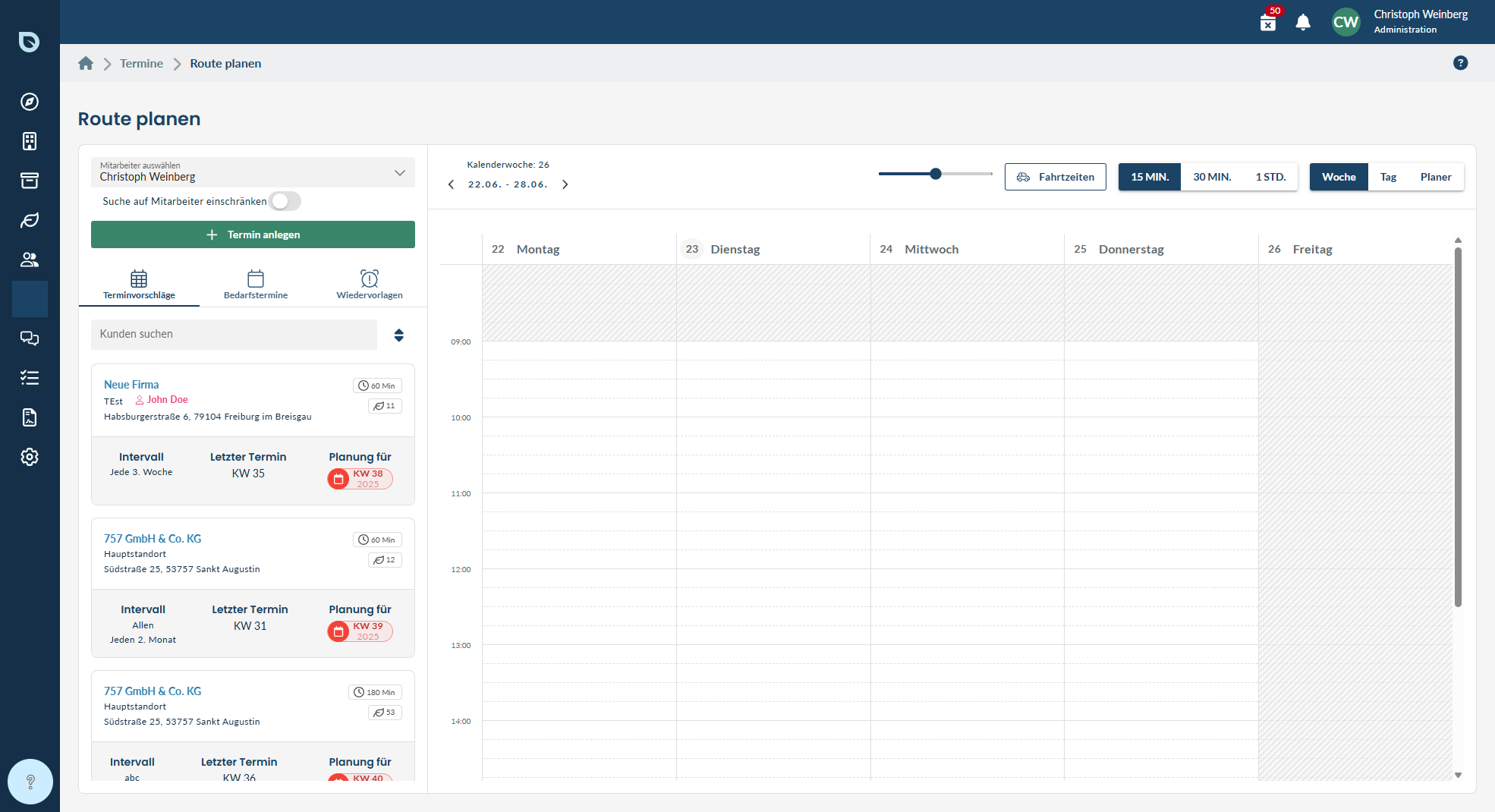Open the calendar icon with 50 badge
The width and height of the screenshot is (1495, 812).
click(x=1269, y=21)
